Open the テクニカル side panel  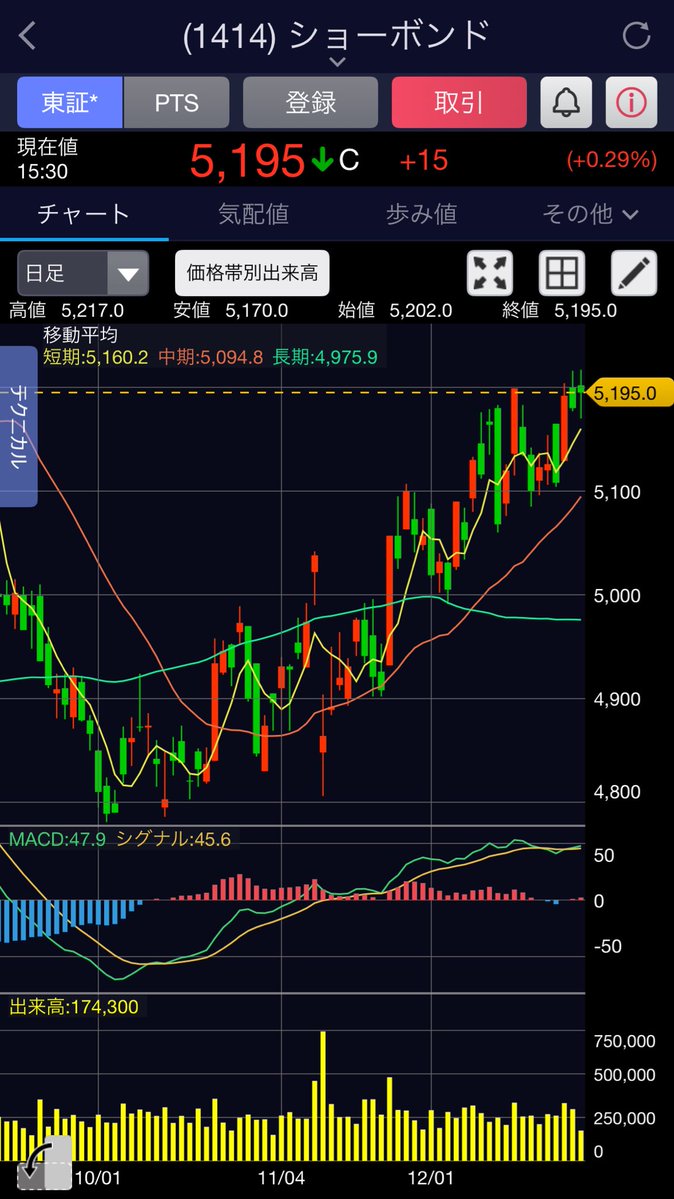tap(18, 426)
